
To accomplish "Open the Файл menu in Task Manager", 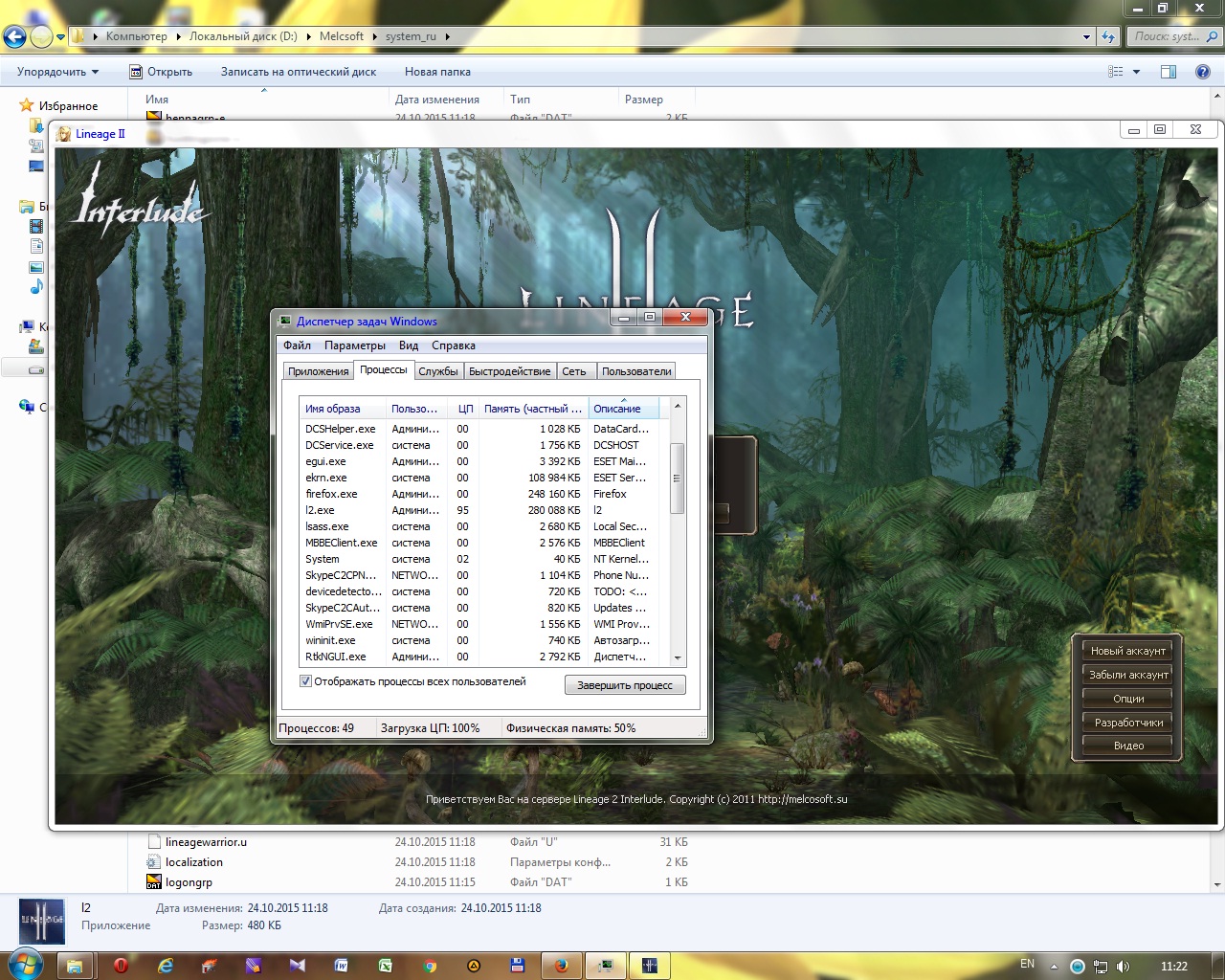I will pos(297,345).
